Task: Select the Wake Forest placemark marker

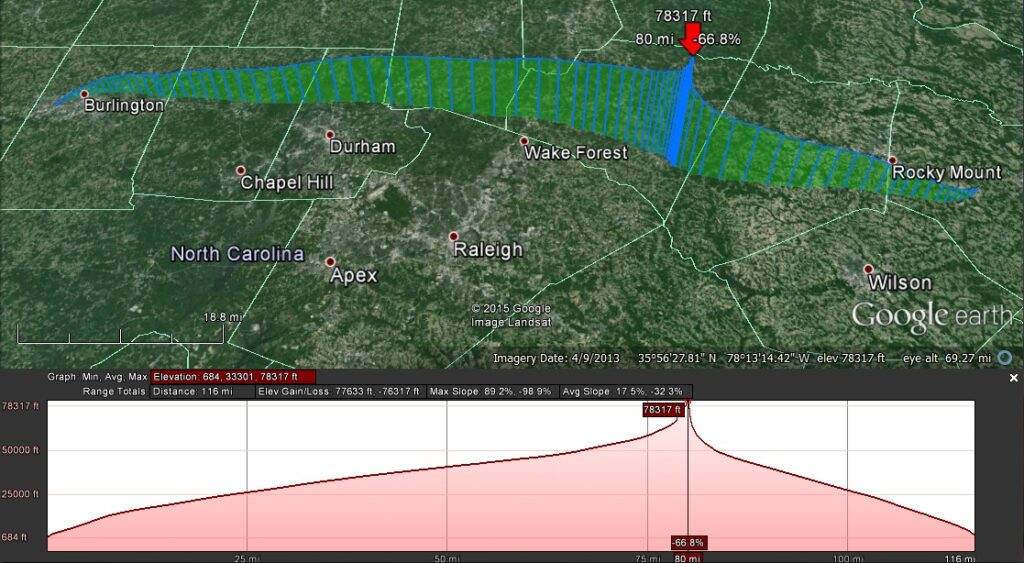Action: tap(523, 141)
